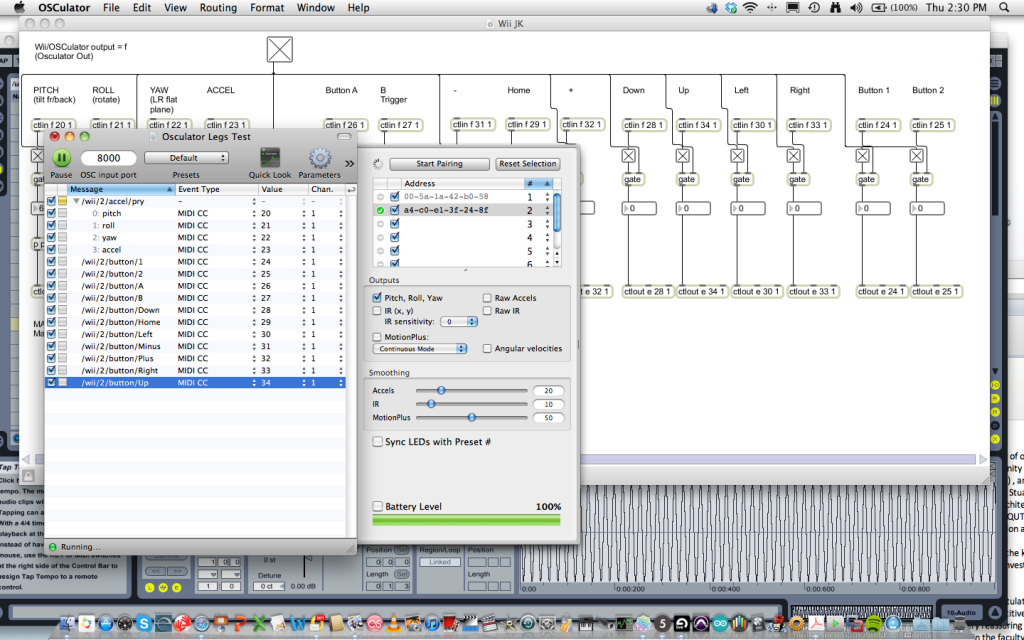Click the Reset Selection button
The width and height of the screenshot is (1024, 640).
tap(528, 164)
